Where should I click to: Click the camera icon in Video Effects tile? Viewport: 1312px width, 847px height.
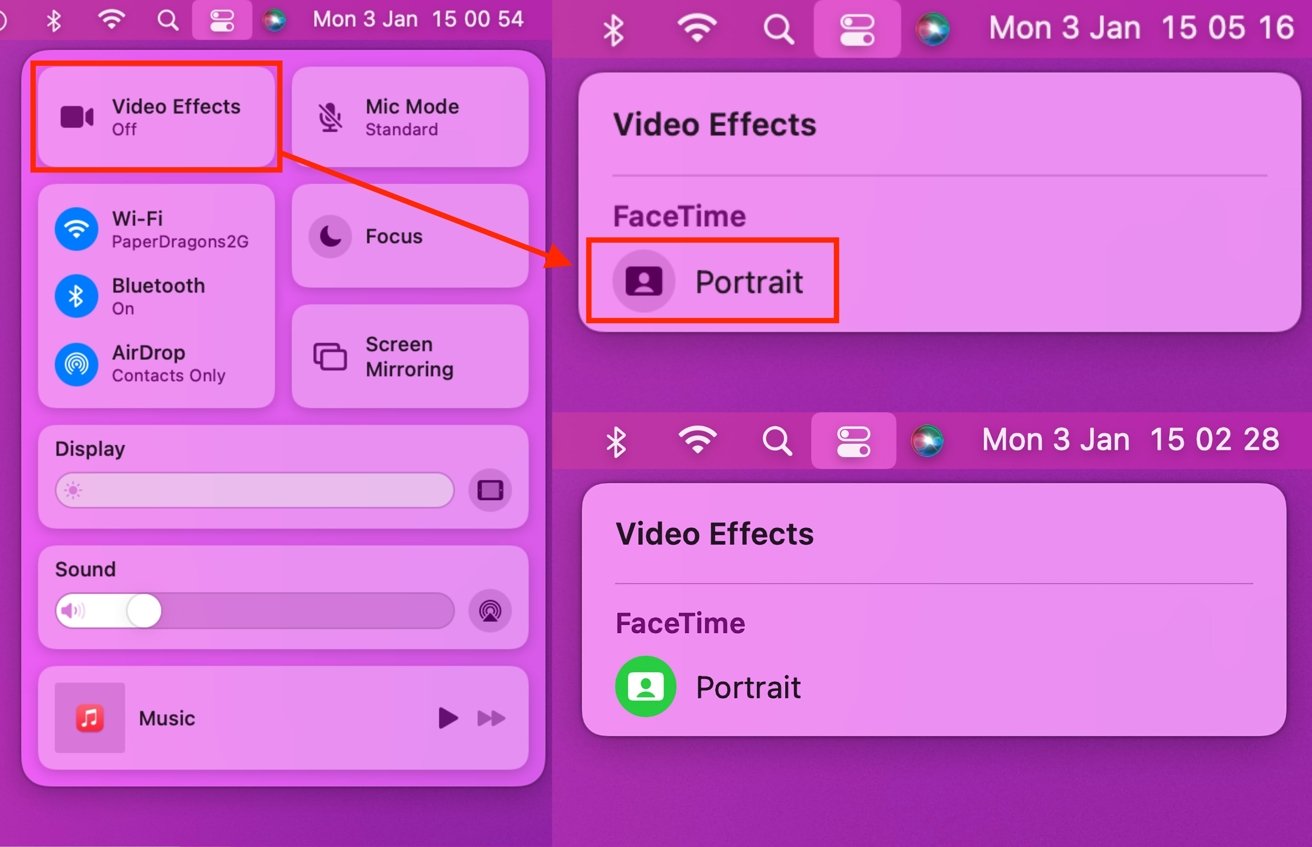pyautogui.click(x=77, y=117)
